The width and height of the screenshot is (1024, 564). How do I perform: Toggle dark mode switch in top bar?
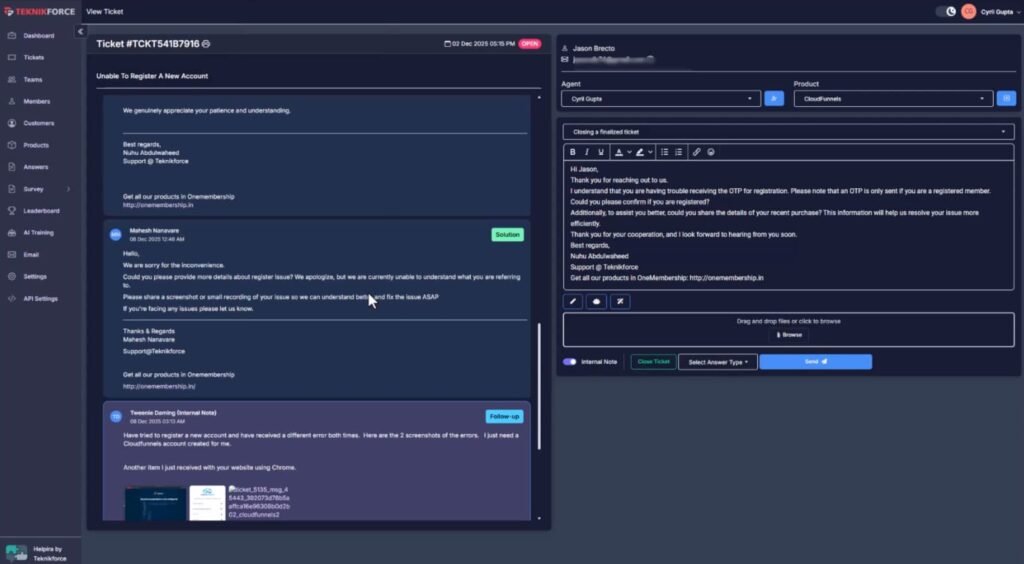(x=945, y=11)
